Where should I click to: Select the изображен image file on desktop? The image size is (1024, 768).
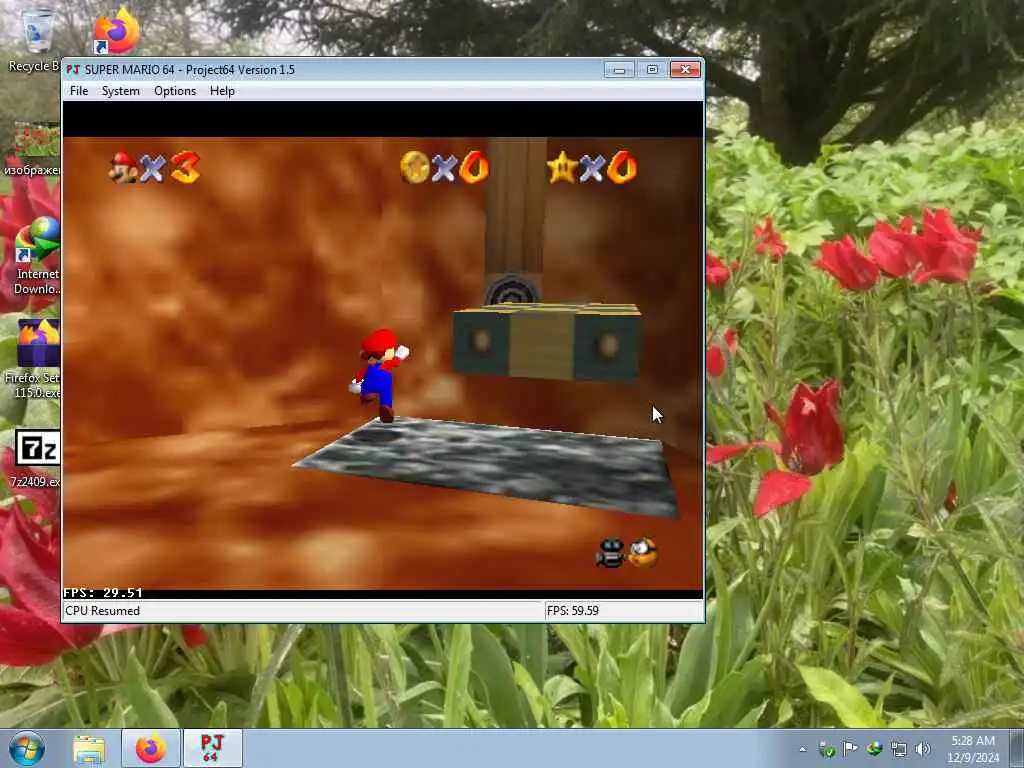point(34,150)
